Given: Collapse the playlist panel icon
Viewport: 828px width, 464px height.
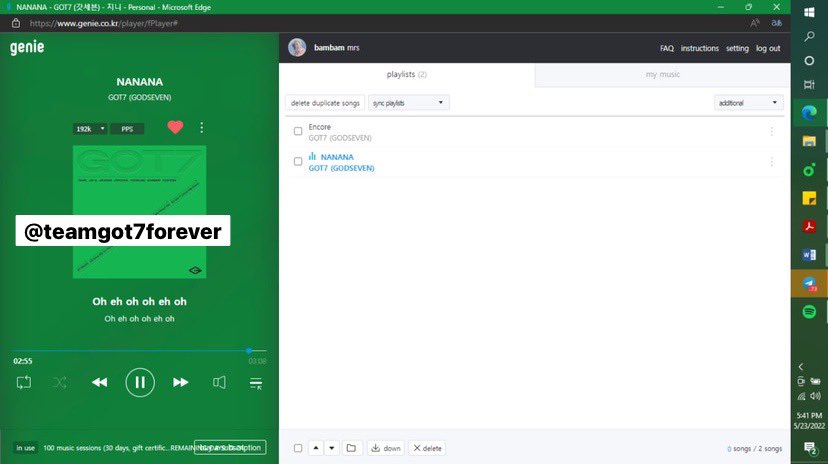Looking at the screenshot, I should click(x=256, y=383).
